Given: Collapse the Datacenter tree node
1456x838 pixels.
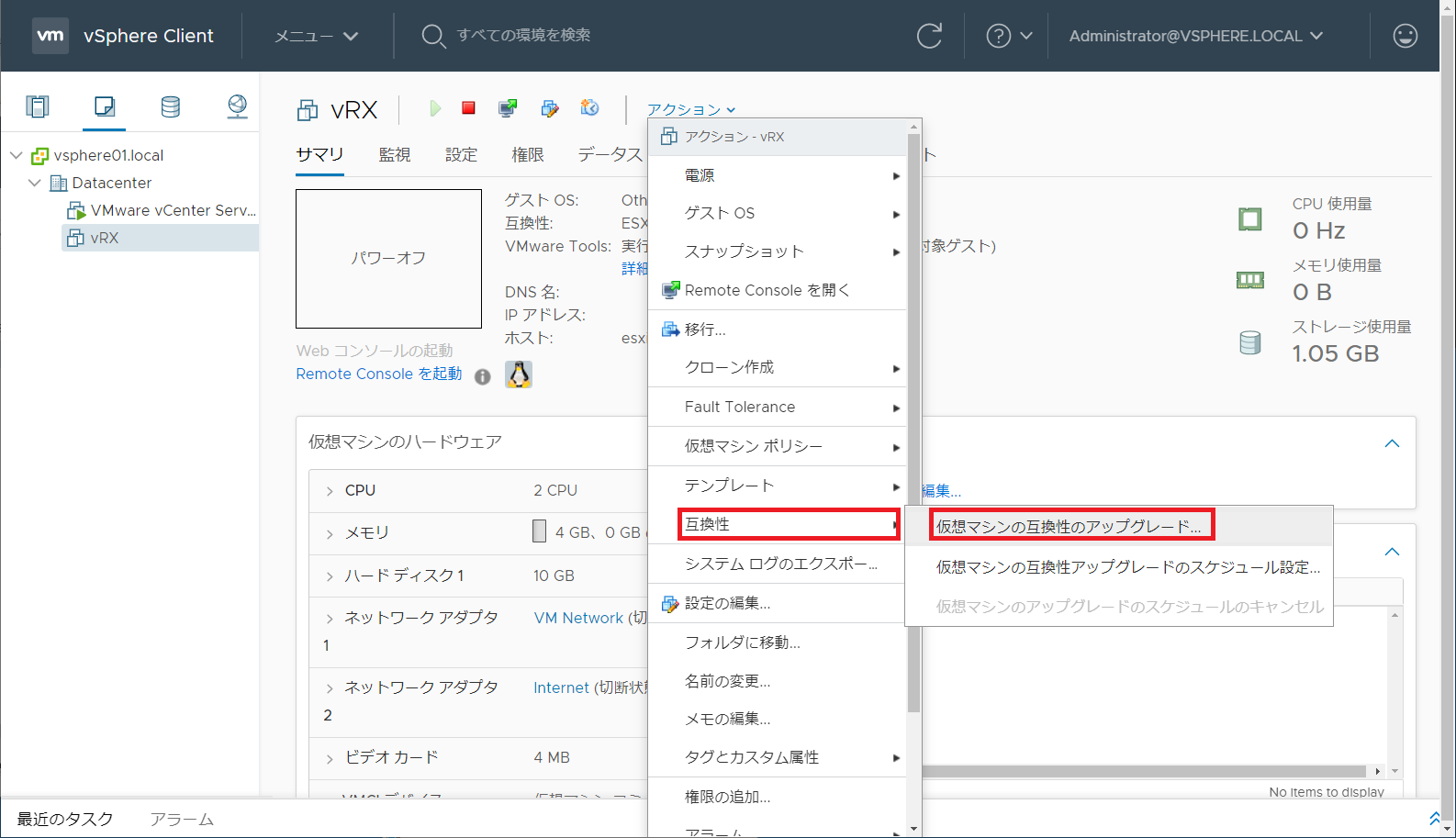Looking at the screenshot, I should [35, 183].
